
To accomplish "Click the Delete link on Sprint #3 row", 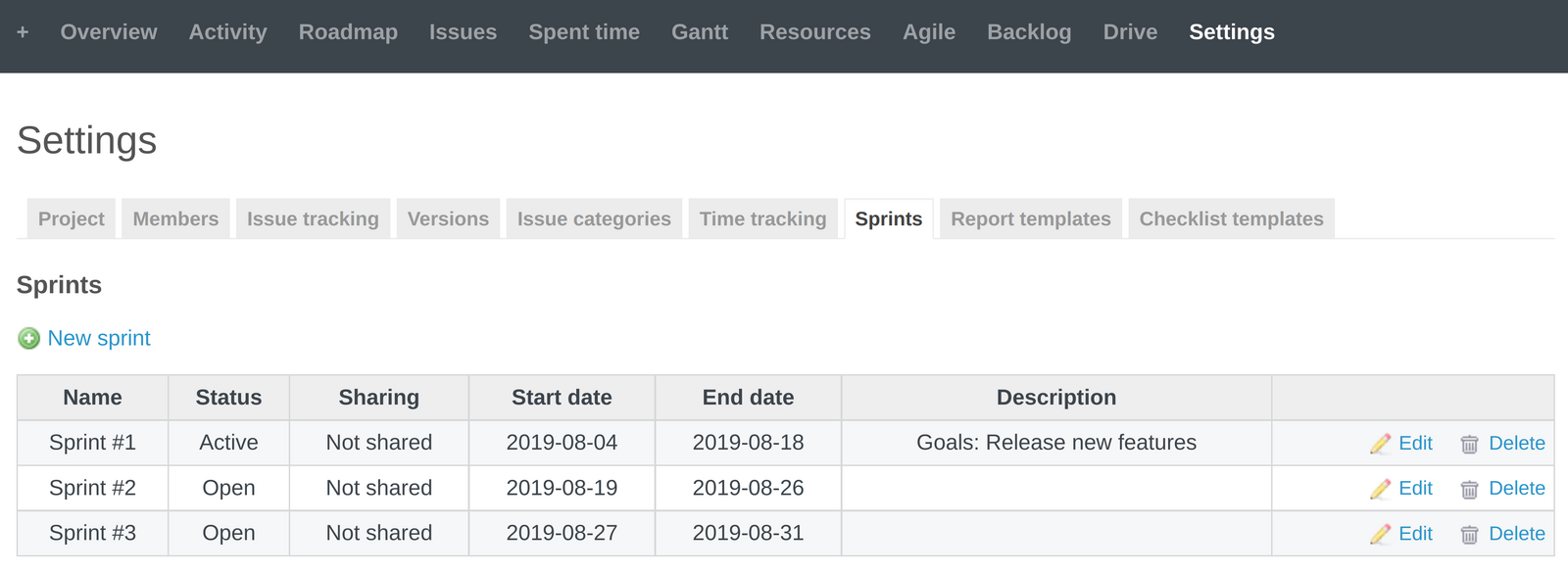I will (1516, 534).
